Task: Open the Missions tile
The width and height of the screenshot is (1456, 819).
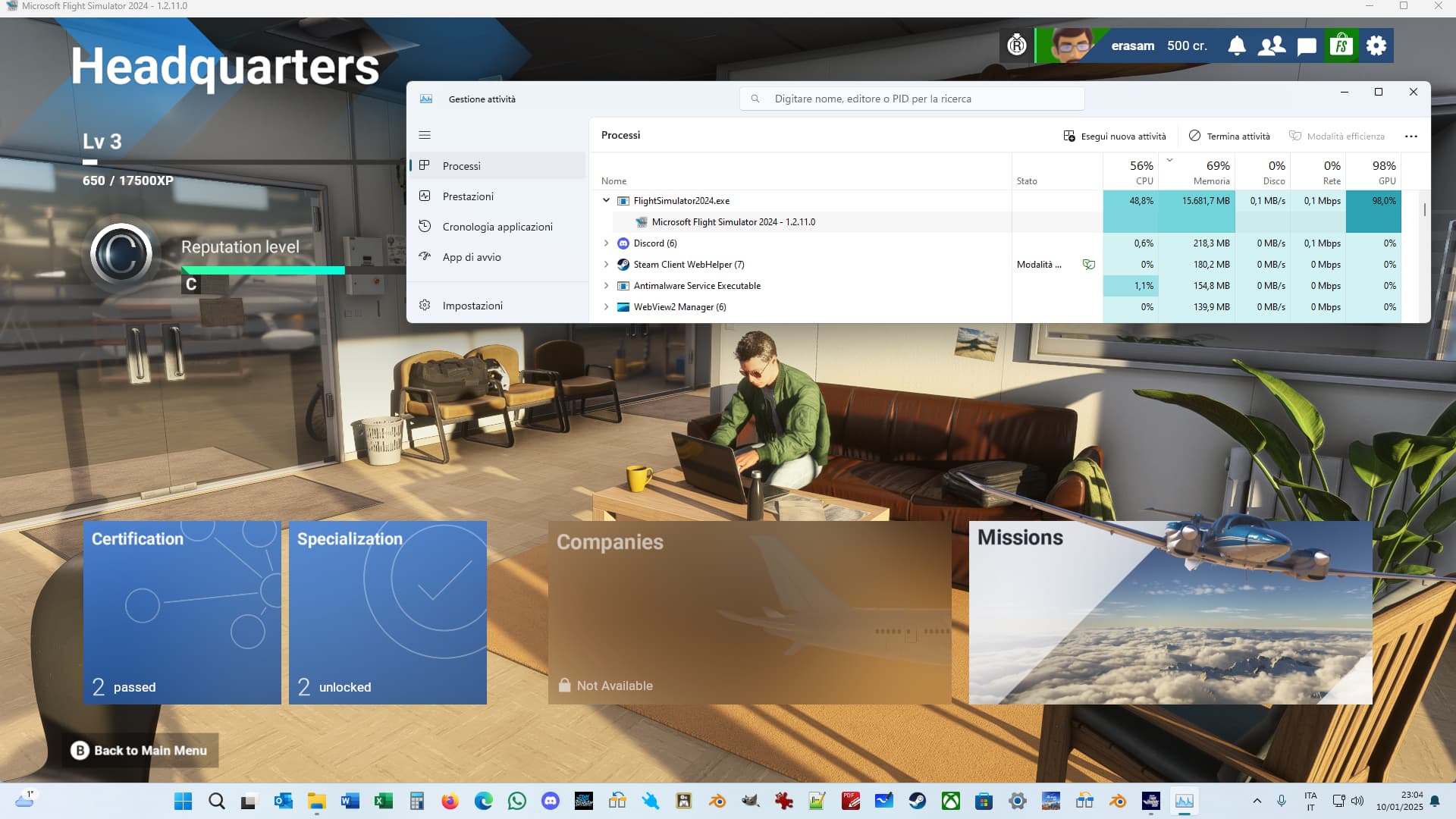Action: point(1170,612)
